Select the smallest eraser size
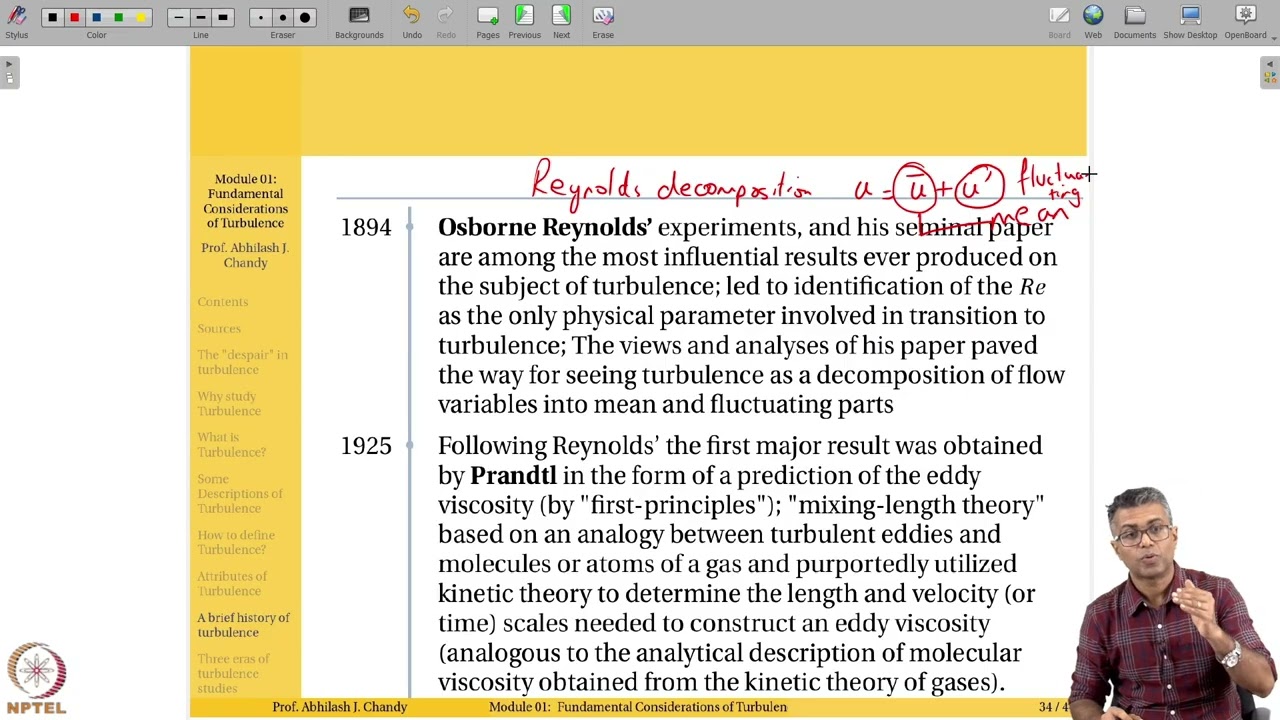Screen dimensions: 1280x720 260,17
